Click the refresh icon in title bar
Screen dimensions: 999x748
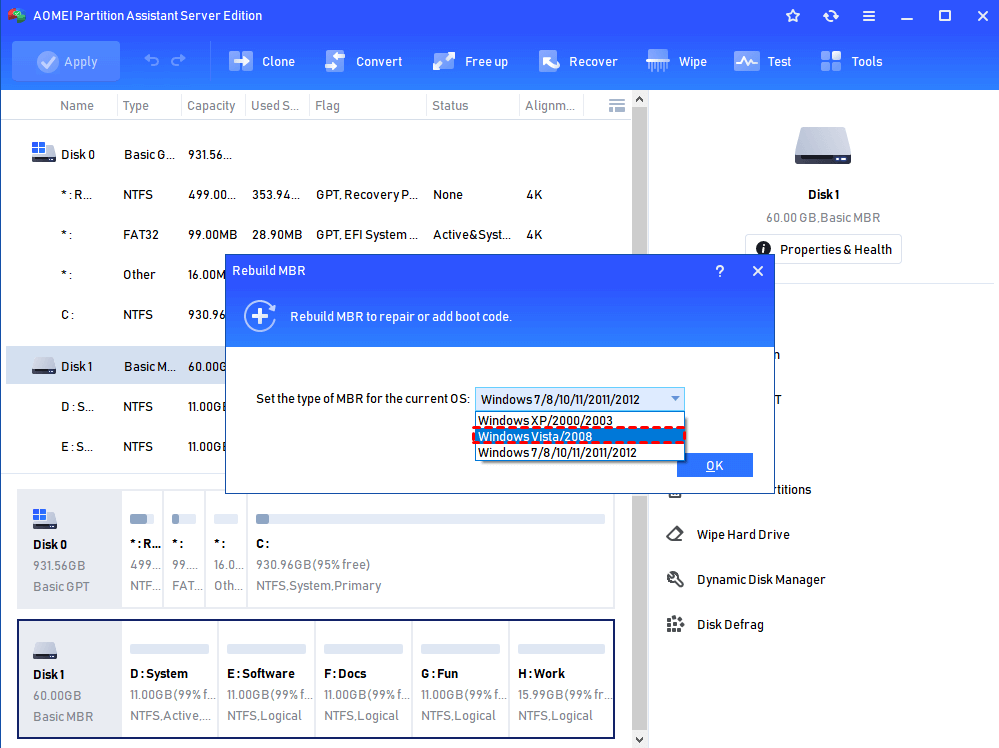(x=831, y=16)
